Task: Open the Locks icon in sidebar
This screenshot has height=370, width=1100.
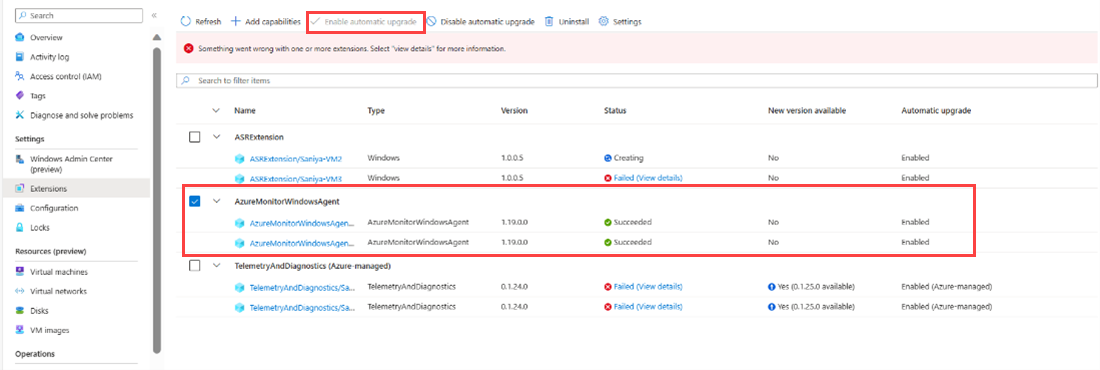Action: [x=20, y=227]
